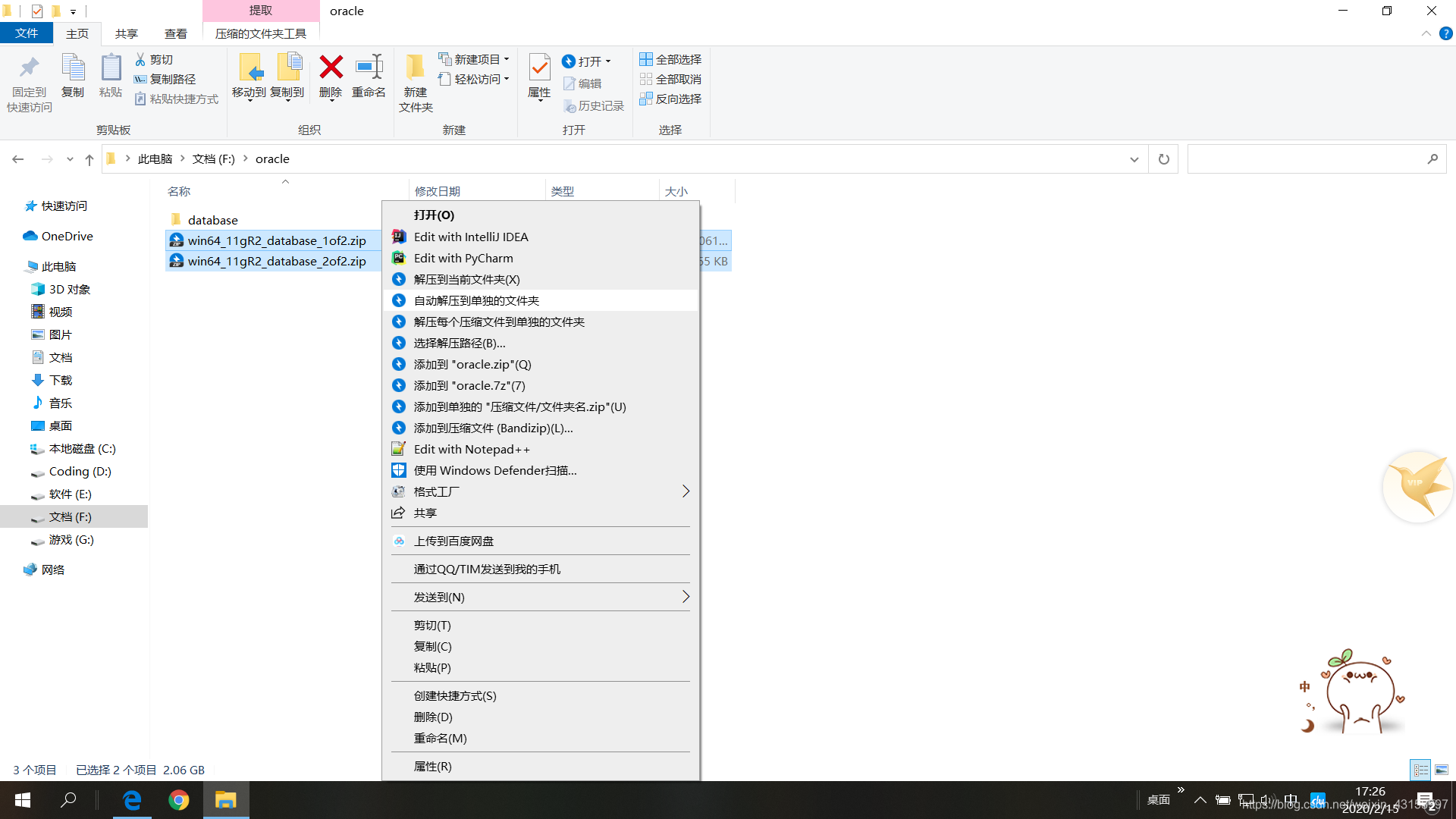Click the Properties checkmark icon
This screenshot has height=819, width=1456.
(x=539, y=68)
